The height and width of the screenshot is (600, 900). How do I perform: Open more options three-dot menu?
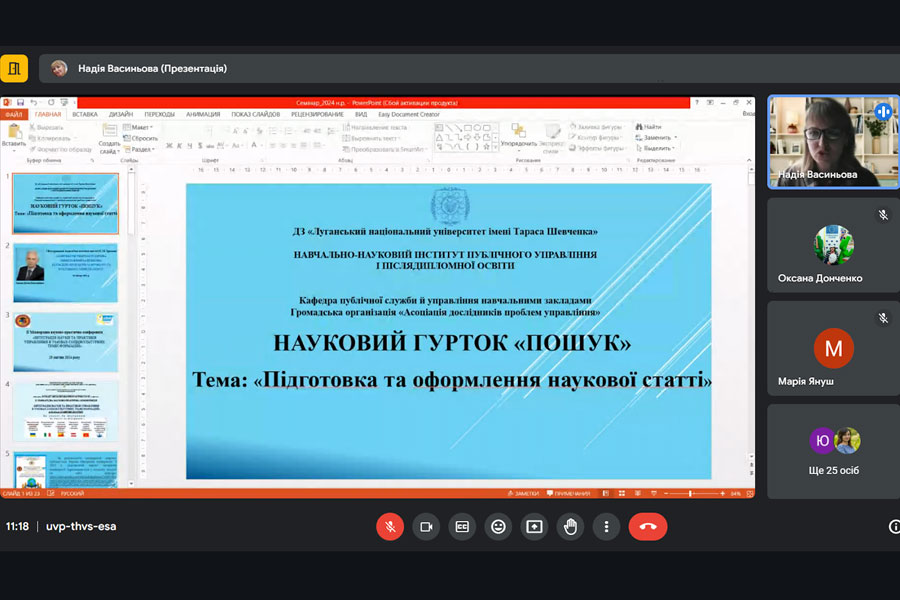pyautogui.click(x=606, y=526)
